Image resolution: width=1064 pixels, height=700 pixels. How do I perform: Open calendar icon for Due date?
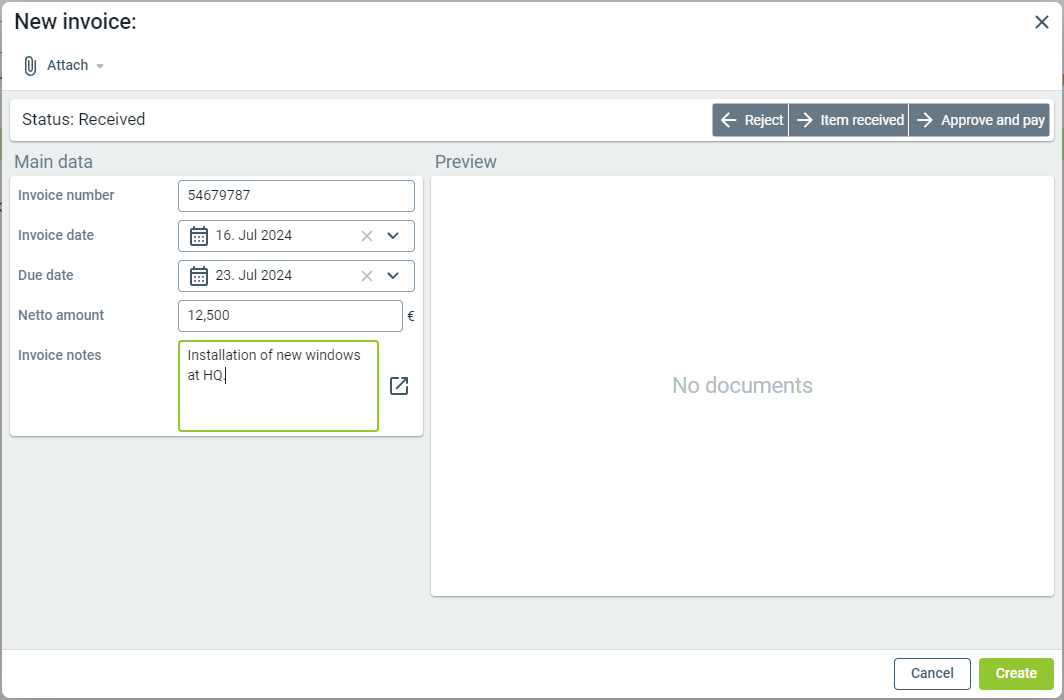coord(199,276)
